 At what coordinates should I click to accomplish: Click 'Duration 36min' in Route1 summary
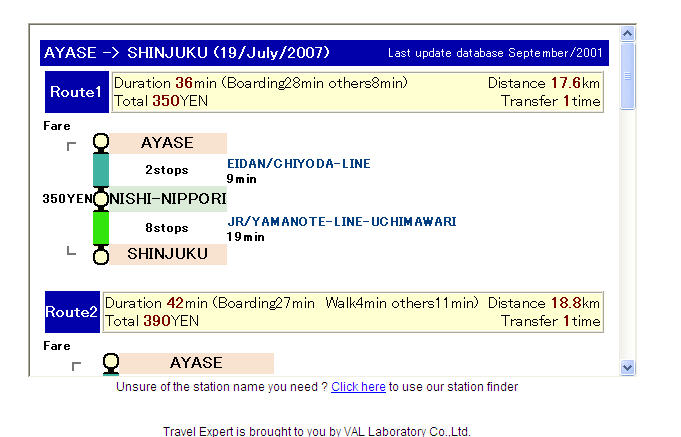165,83
